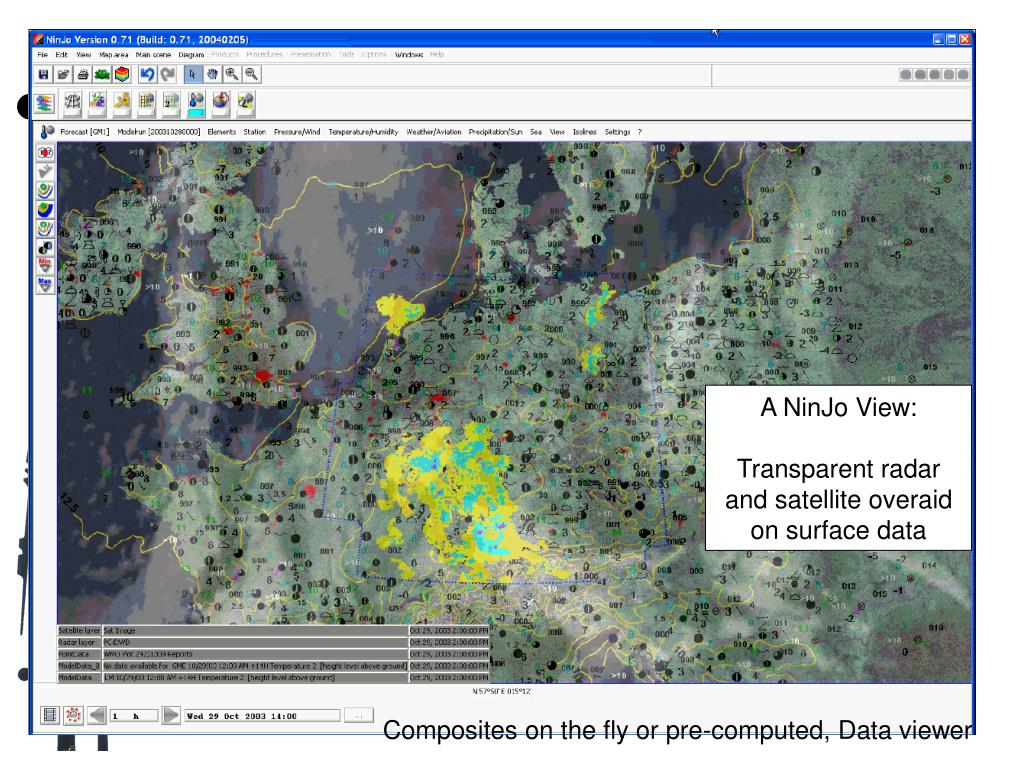Click the filled blue contour sidebar icon
Viewport: 1024px width, 768px height.
click(x=45, y=210)
